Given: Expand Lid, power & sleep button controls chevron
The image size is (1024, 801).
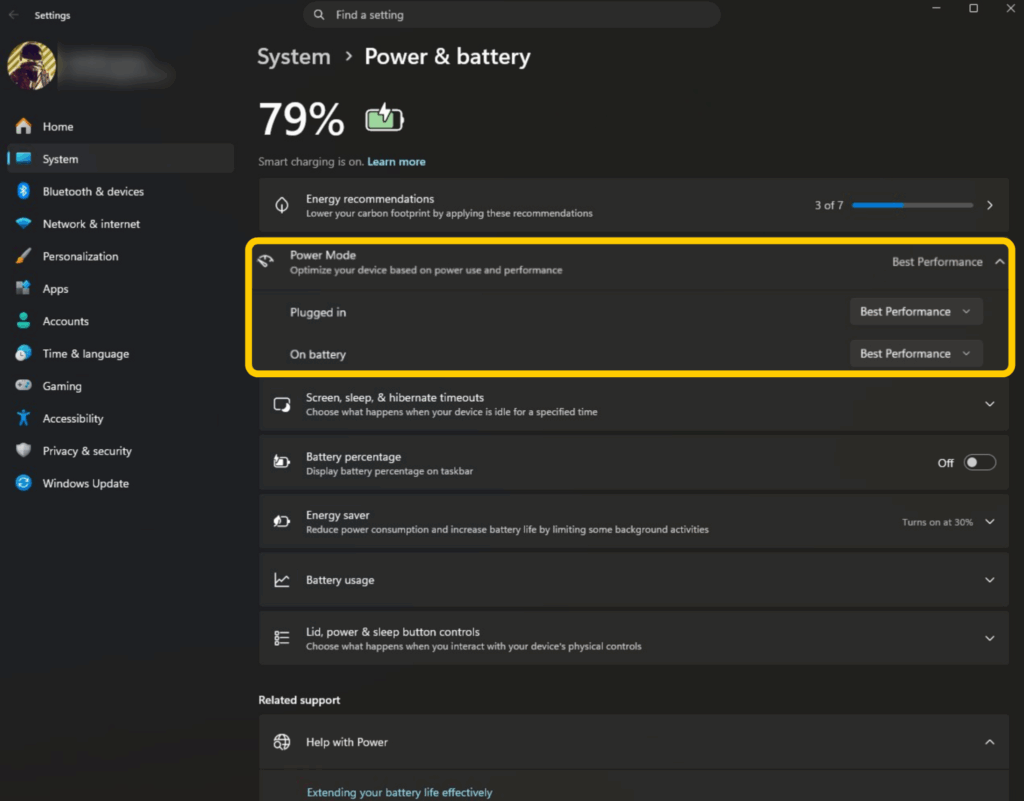Looking at the screenshot, I should [989, 638].
